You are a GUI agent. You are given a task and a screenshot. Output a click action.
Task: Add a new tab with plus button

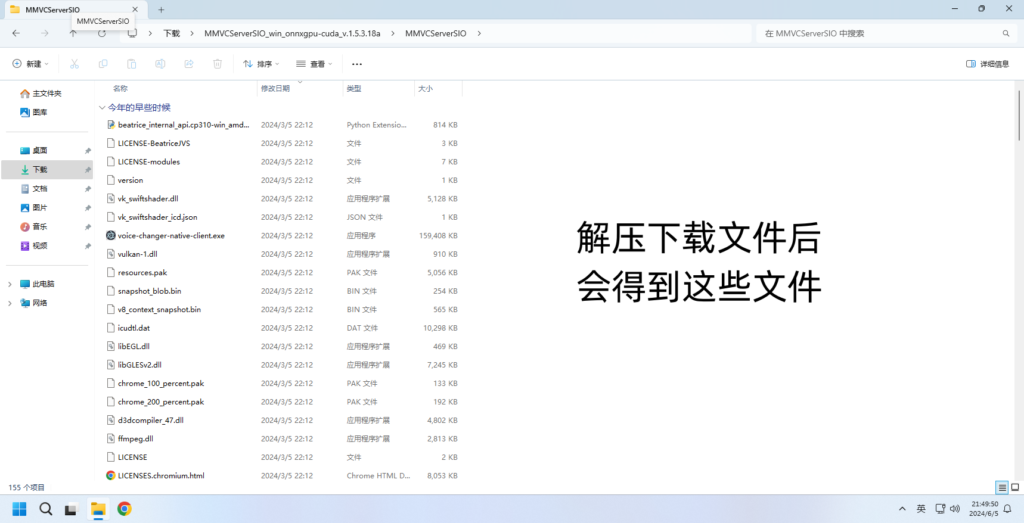pos(161,9)
